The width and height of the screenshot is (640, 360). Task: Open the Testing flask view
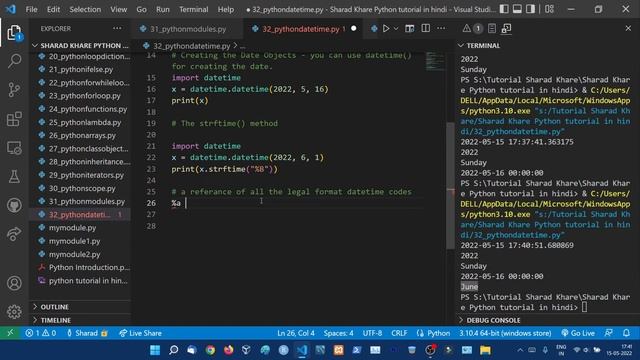(x=14, y=176)
